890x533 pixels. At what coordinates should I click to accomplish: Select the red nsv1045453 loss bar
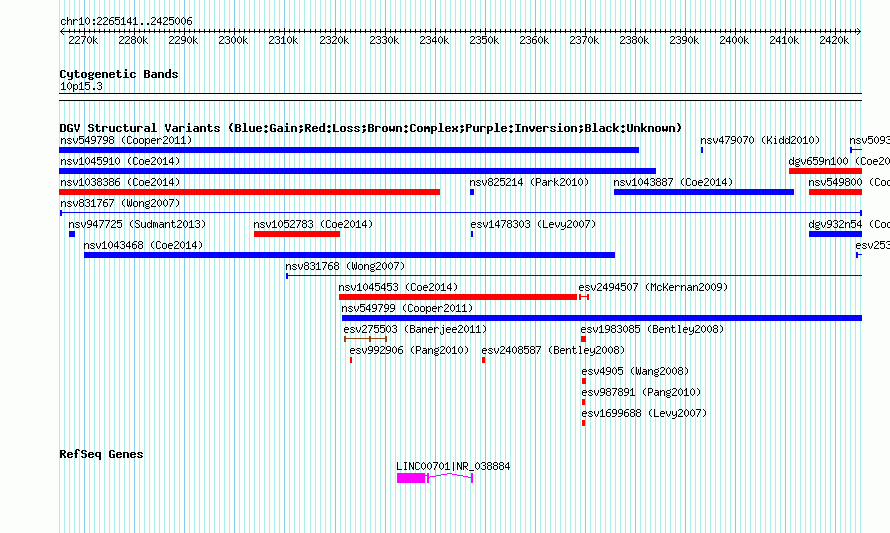tap(458, 297)
